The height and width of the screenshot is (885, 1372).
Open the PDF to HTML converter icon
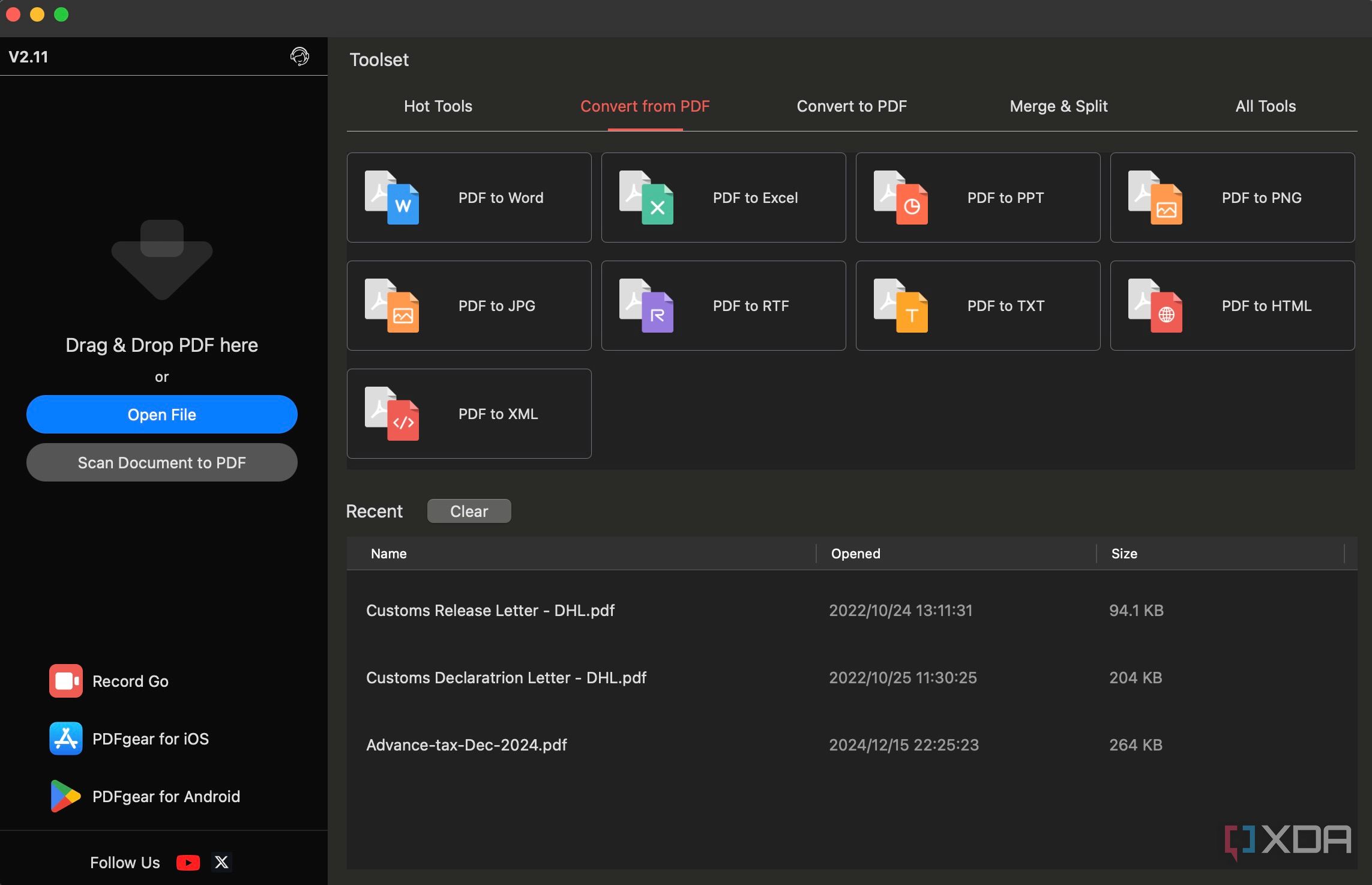pyautogui.click(x=1155, y=306)
